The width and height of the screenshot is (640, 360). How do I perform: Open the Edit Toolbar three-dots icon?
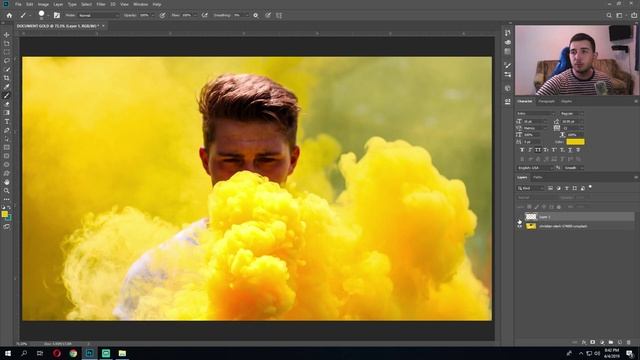[x=7, y=200]
